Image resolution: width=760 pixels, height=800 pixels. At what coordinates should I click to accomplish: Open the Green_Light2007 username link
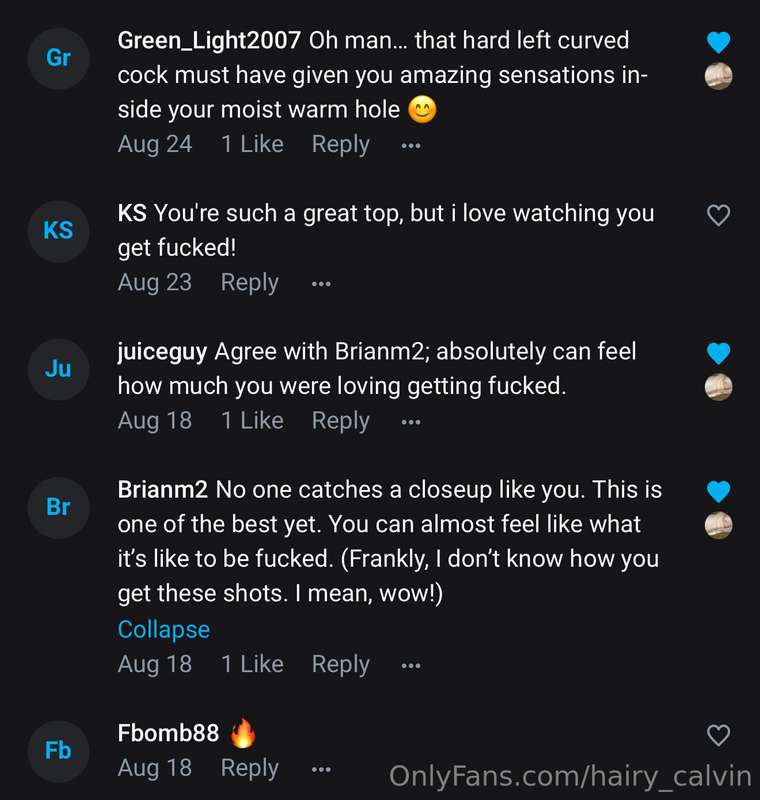point(209,41)
